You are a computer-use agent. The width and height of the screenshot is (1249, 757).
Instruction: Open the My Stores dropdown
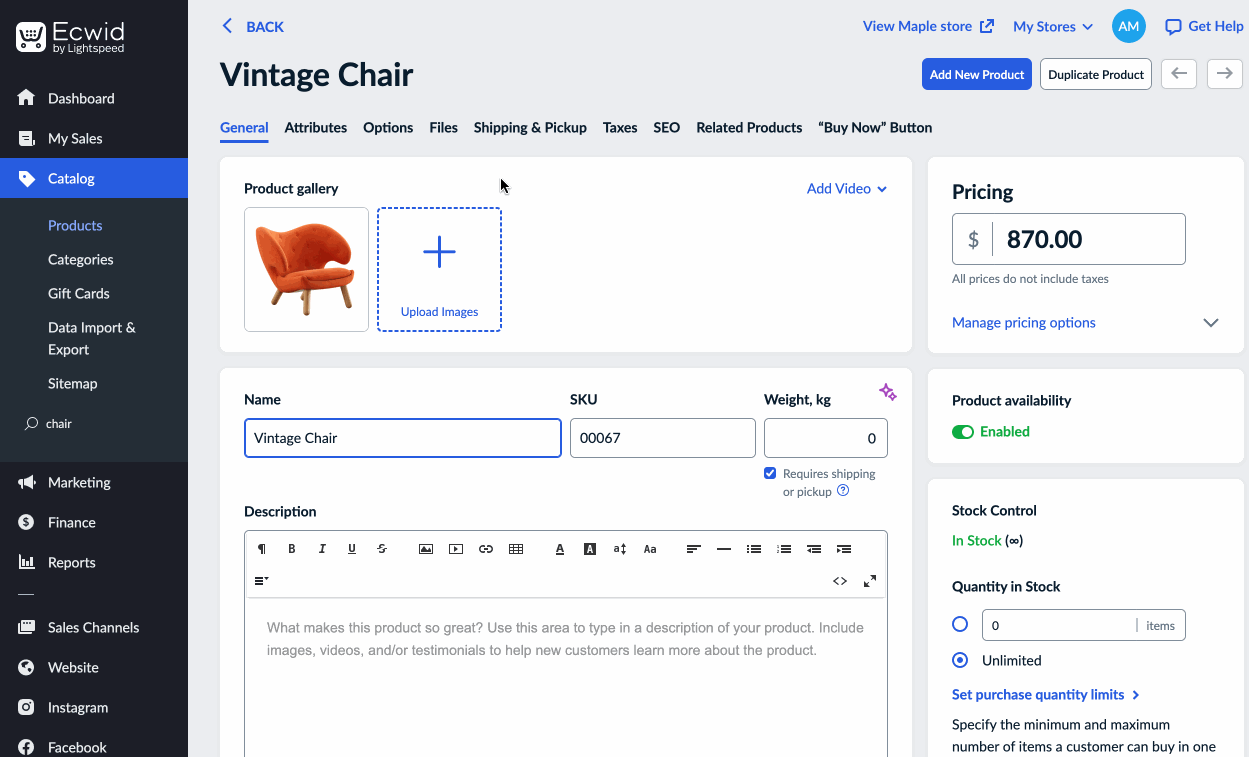1053,27
